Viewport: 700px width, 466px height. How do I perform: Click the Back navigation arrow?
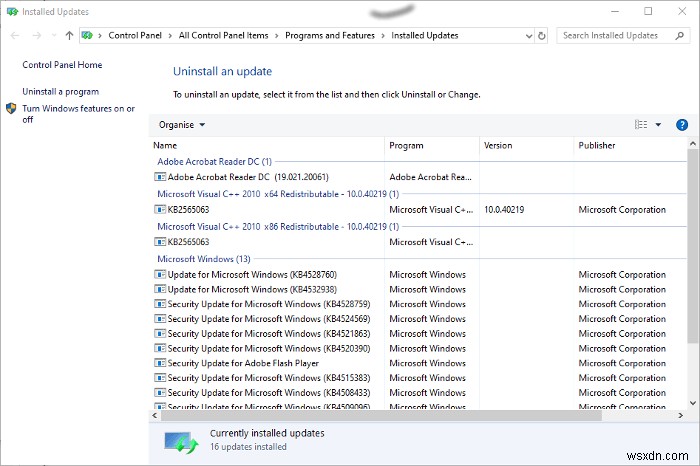pos(15,36)
